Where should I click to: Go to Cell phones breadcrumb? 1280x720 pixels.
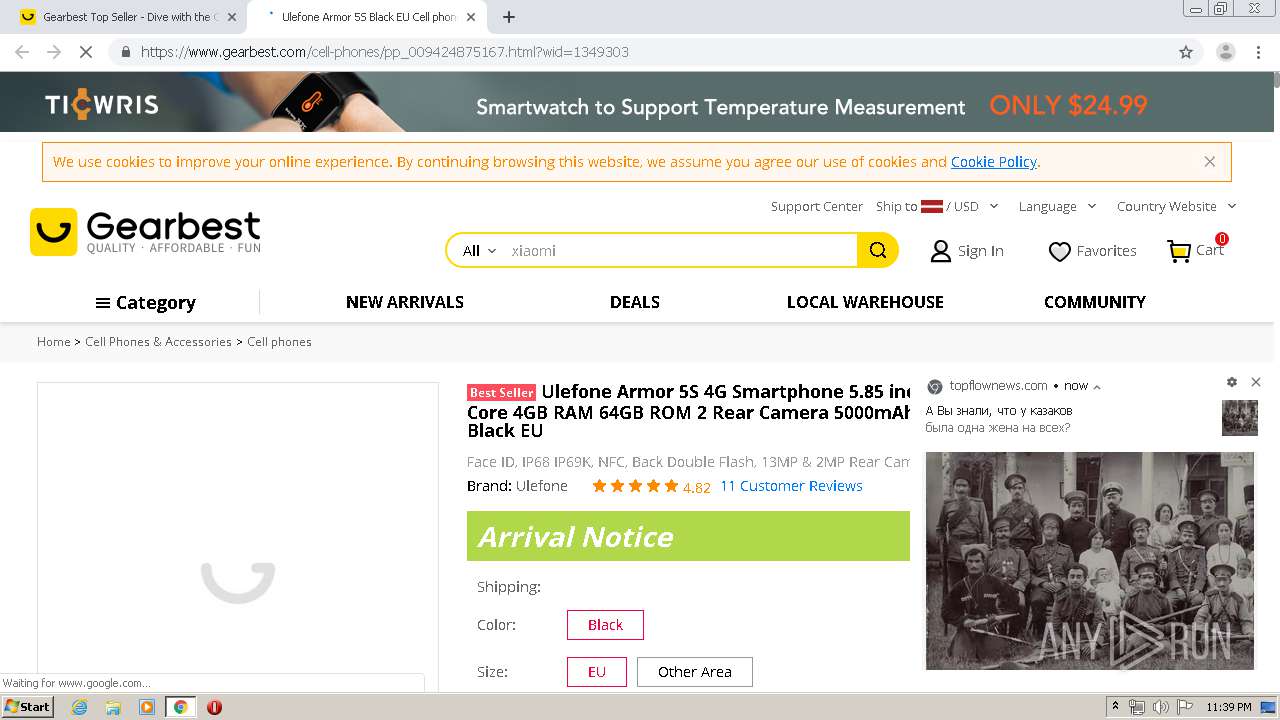click(279, 342)
